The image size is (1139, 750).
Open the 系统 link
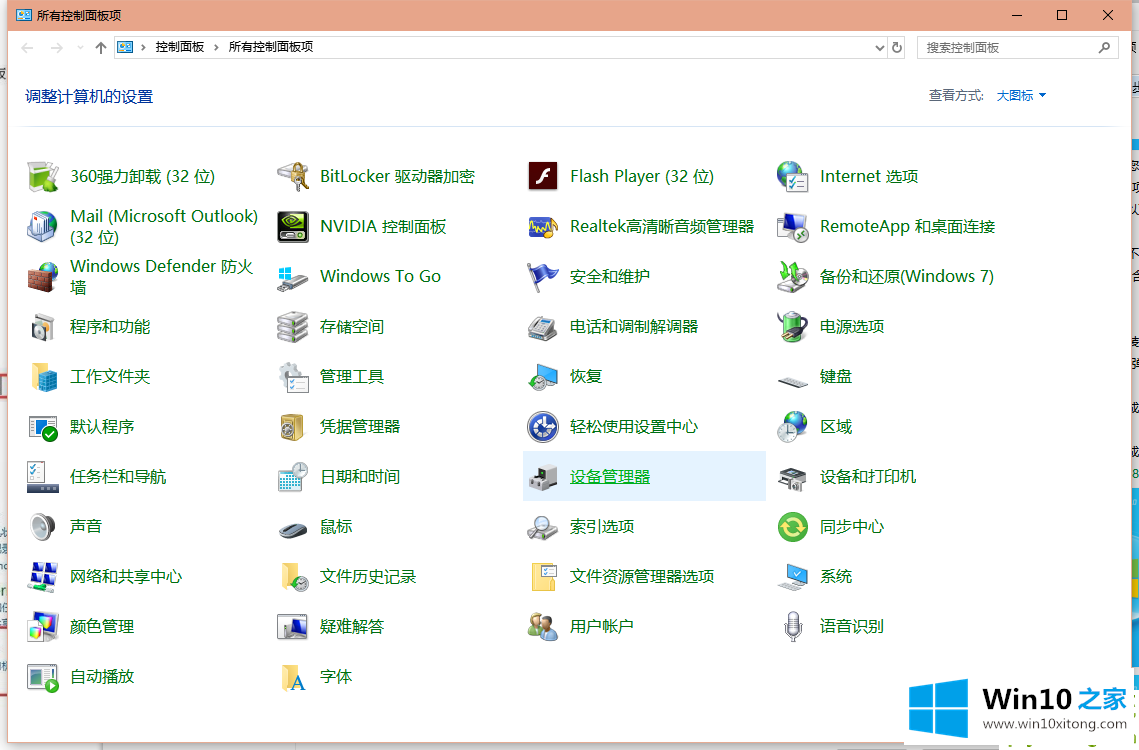[x=835, y=577]
